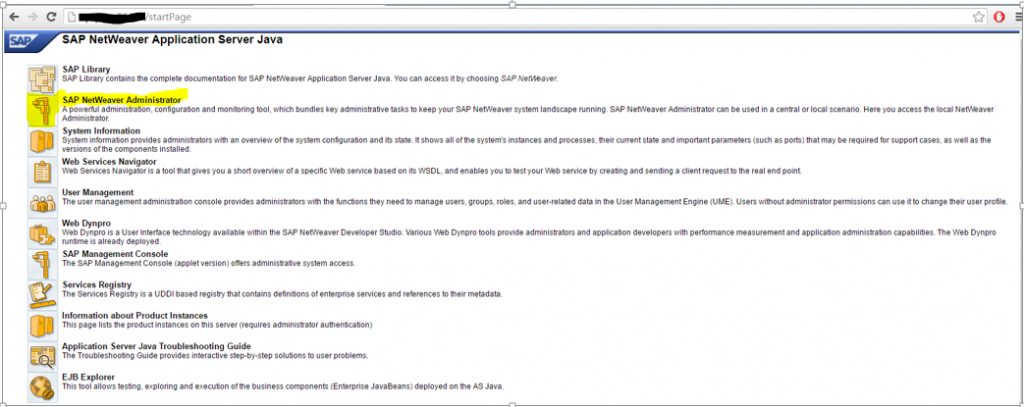The height and width of the screenshot is (407, 1024).
Task: Click Information about Product Instances icon
Action: tap(42, 325)
